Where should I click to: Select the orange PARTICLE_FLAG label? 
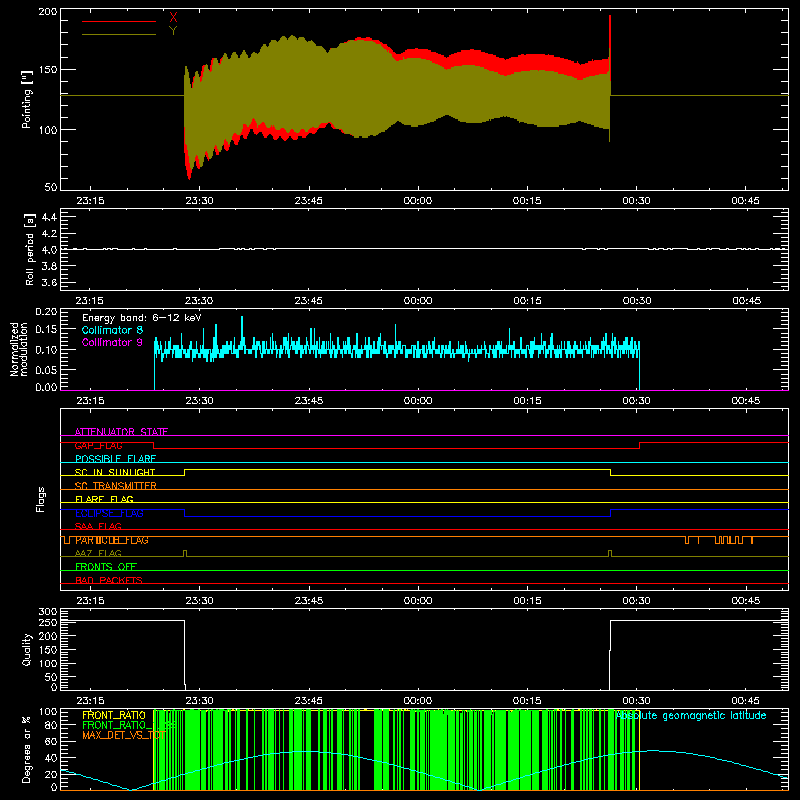(x=112, y=540)
